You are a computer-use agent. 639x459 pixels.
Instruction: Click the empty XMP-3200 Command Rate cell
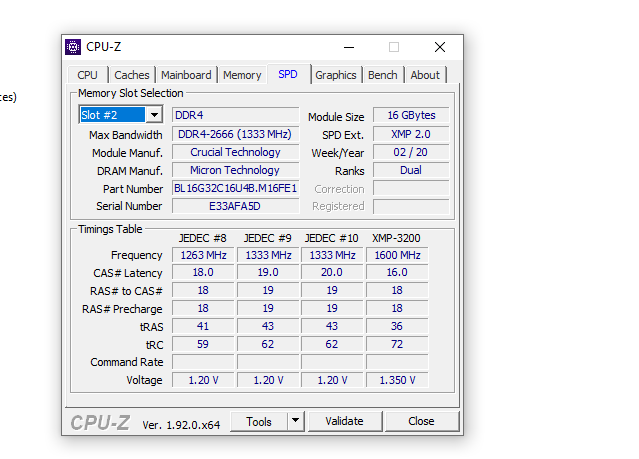pos(397,362)
